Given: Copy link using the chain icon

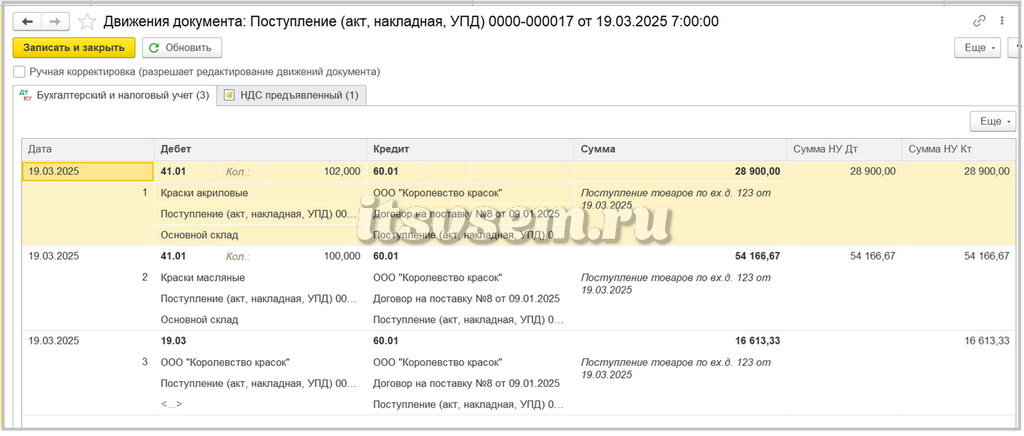Looking at the screenshot, I should (979, 21).
